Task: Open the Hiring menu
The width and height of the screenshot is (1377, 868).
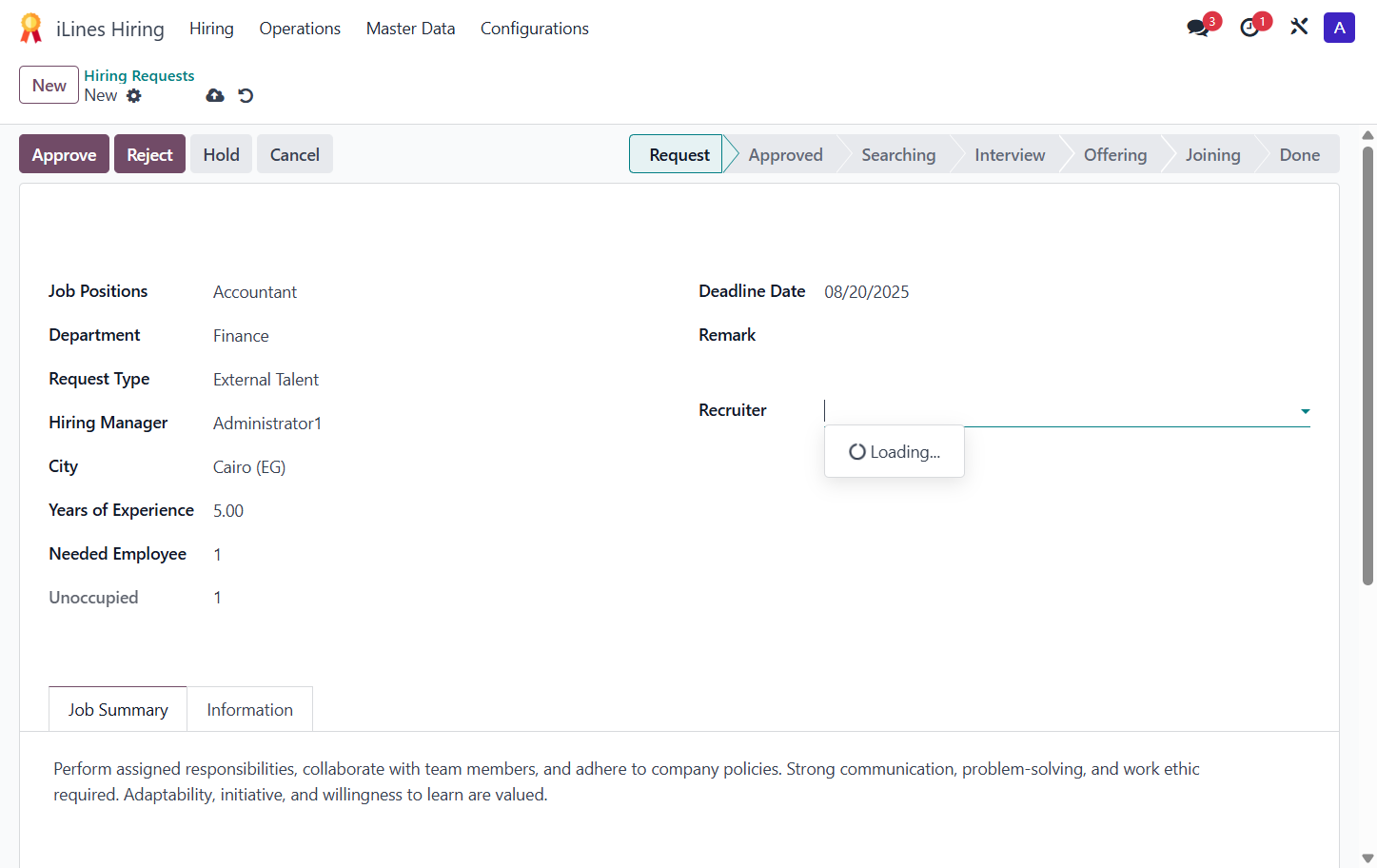Action: 211,29
